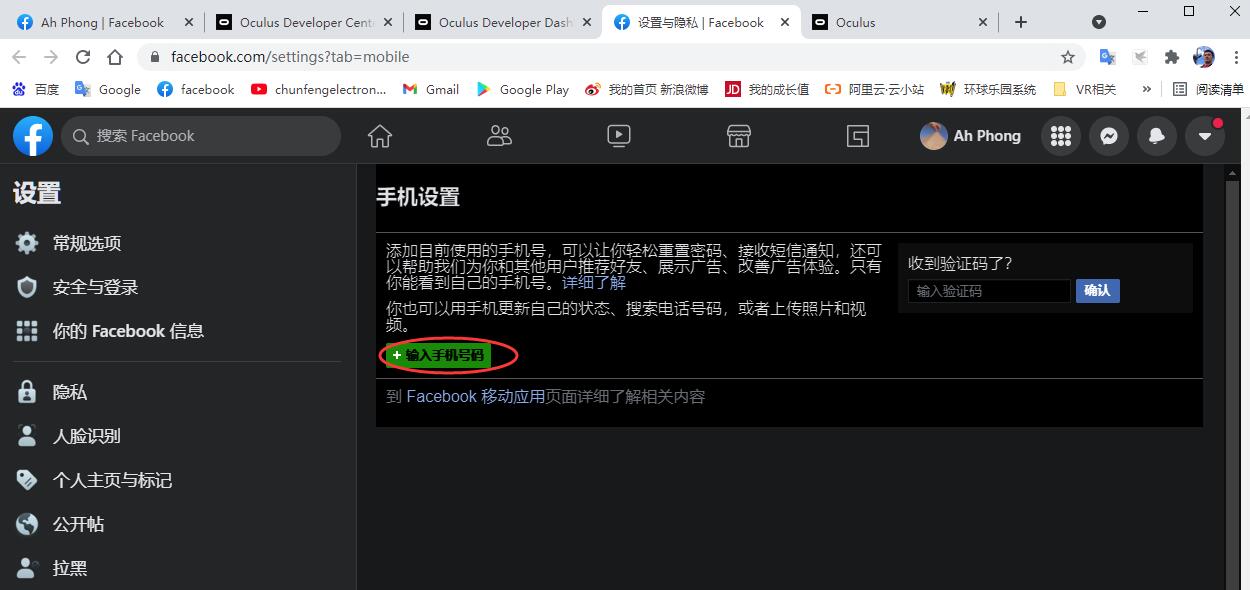This screenshot has height=590, width=1250.
Task: Open the Google Play bookmark
Action: pyautogui.click(x=522, y=89)
